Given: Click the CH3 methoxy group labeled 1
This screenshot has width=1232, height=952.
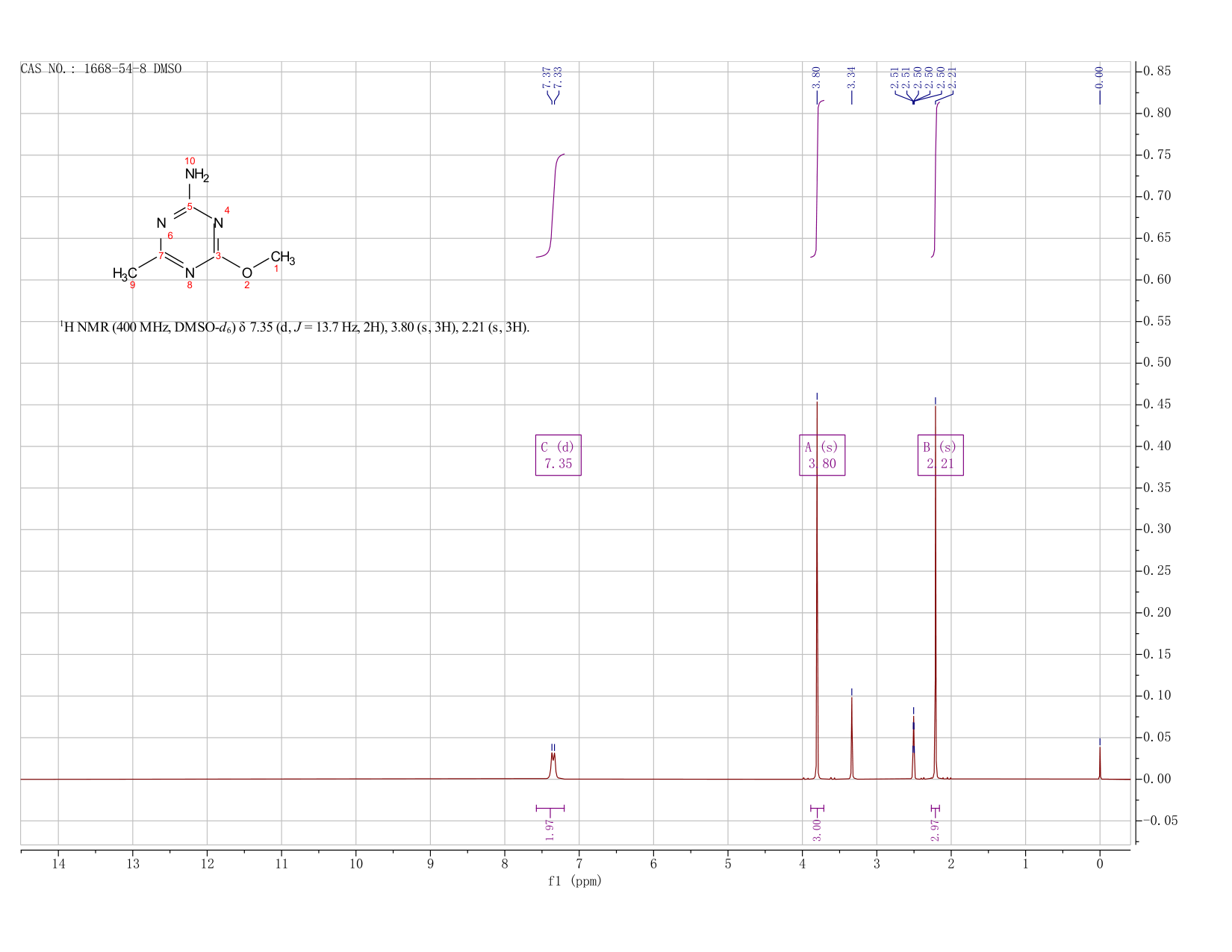Looking at the screenshot, I should pos(283,258).
